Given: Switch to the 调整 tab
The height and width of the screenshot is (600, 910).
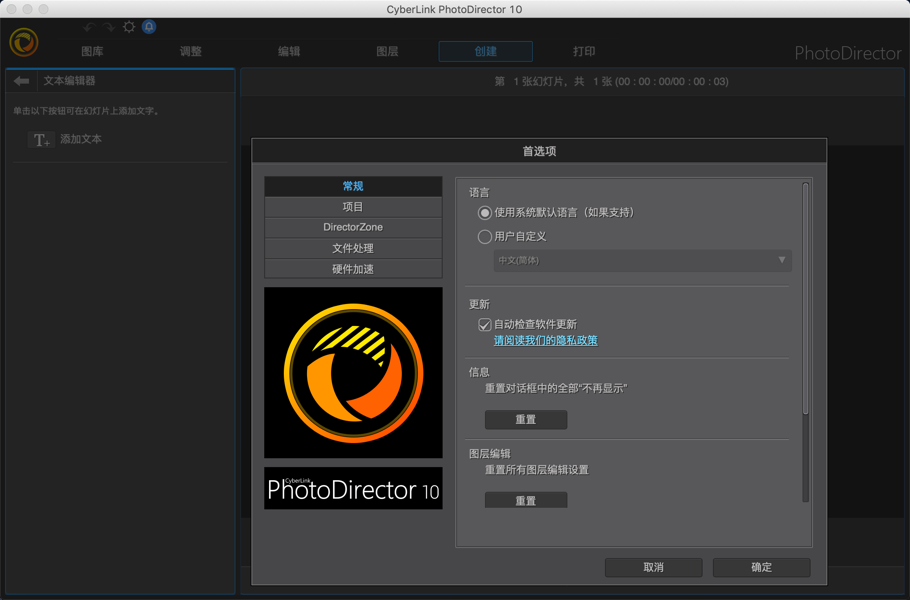Looking at the screenshot, I should (x=189, y=51).
